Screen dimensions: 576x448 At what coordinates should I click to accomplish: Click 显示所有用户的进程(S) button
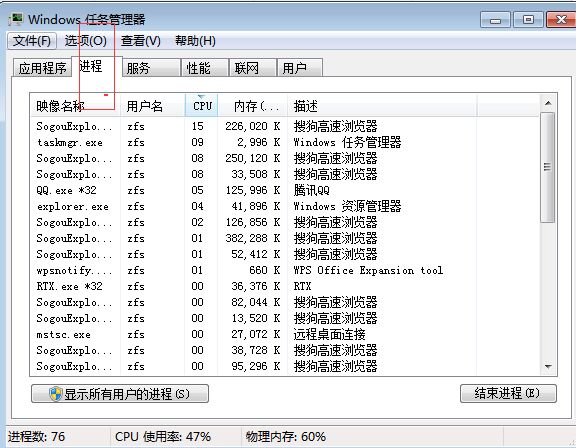pyautogui.click(x=120, y=394)
